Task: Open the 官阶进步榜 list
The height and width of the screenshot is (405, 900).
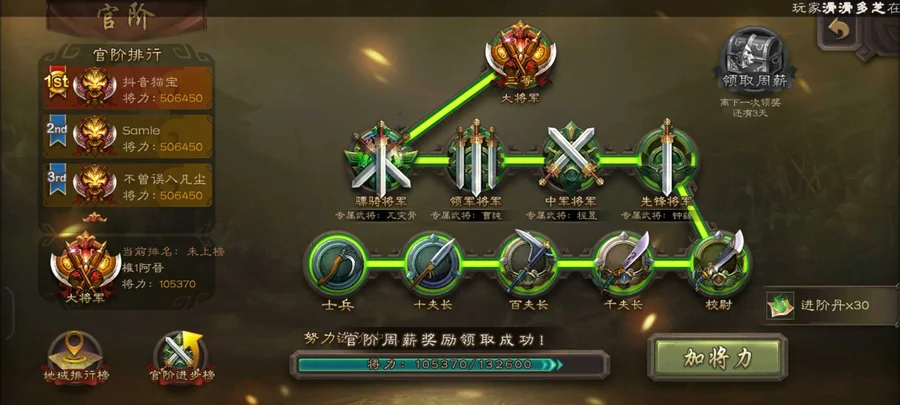Action: coord(181,359)
